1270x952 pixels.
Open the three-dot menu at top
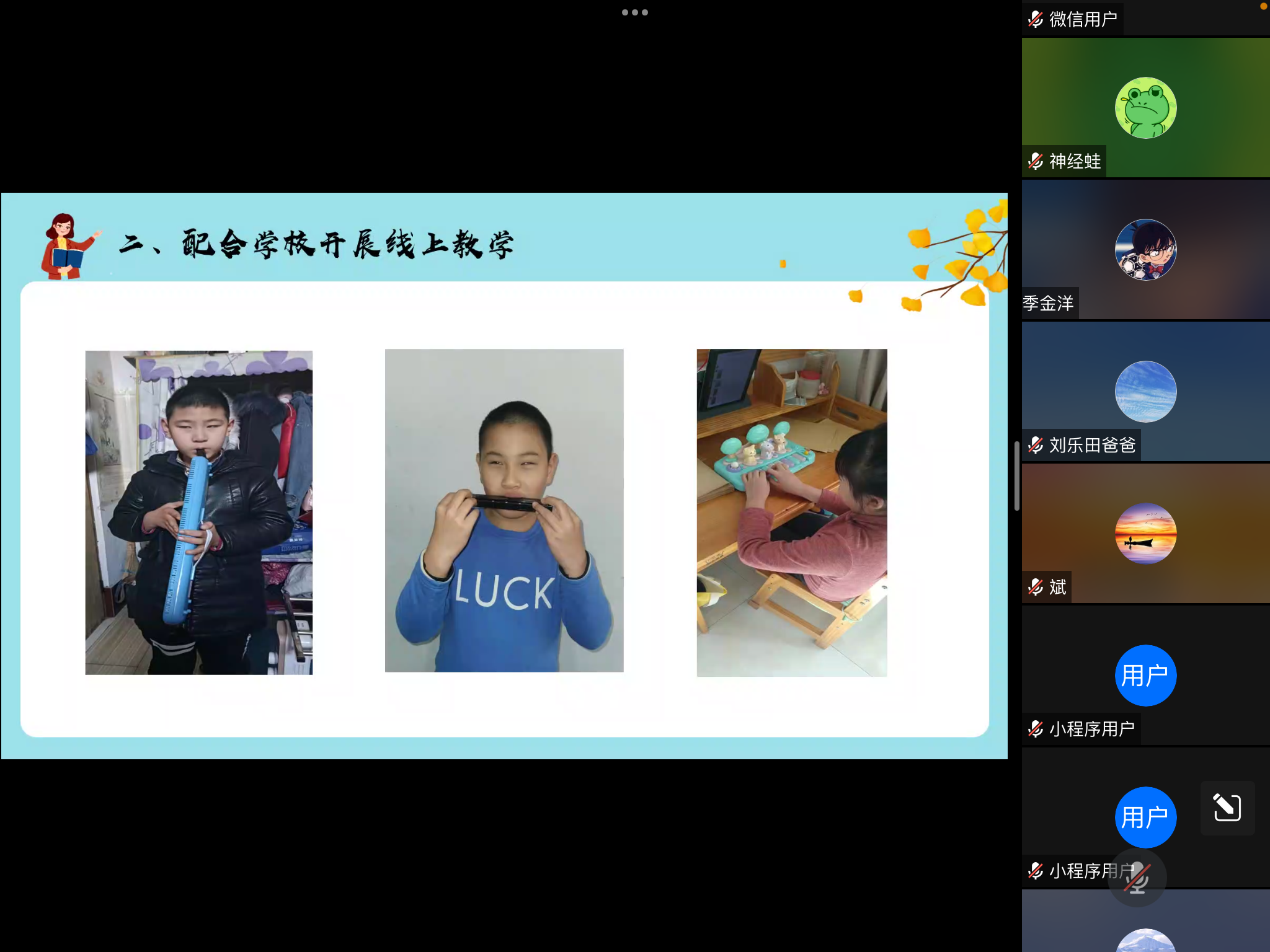pos(634,12)
